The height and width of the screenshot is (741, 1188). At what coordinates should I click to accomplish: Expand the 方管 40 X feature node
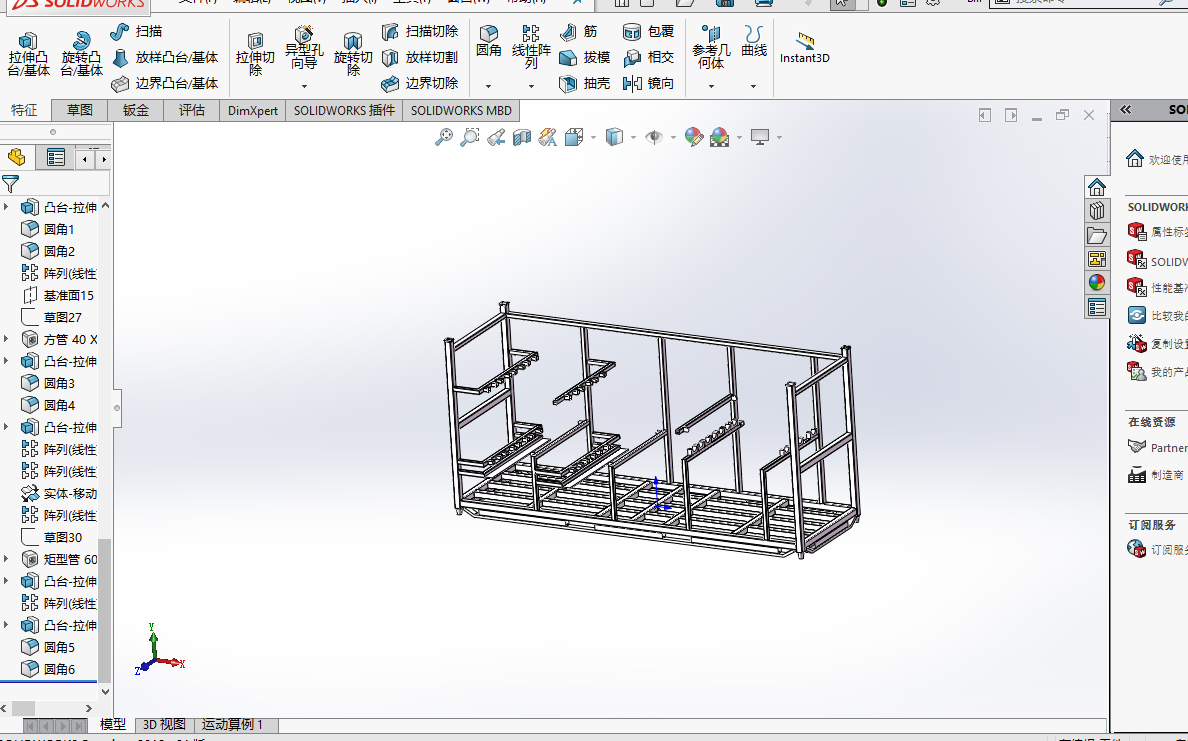pos(7,339)
